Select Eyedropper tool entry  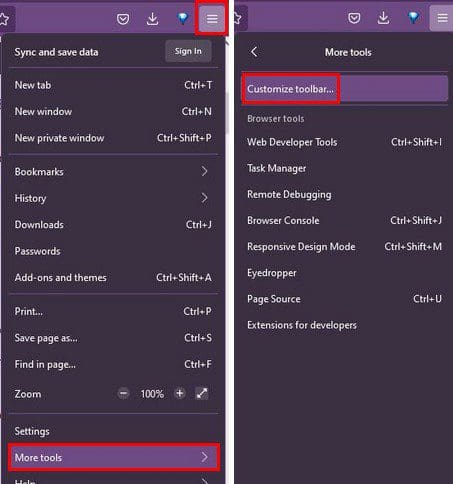pyautogui.click(x=345, y=273)
